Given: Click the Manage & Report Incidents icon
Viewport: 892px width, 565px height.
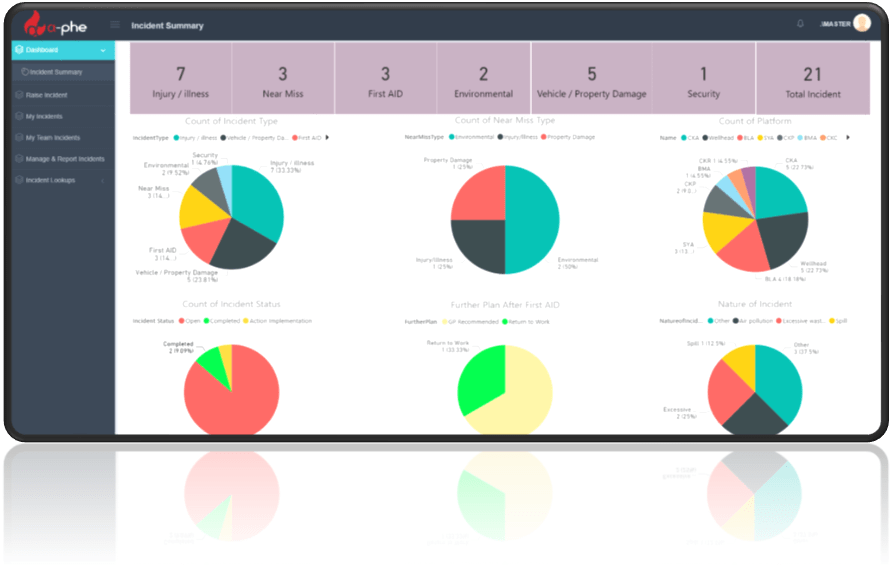Looking at the screenshot, I should 19,159.
